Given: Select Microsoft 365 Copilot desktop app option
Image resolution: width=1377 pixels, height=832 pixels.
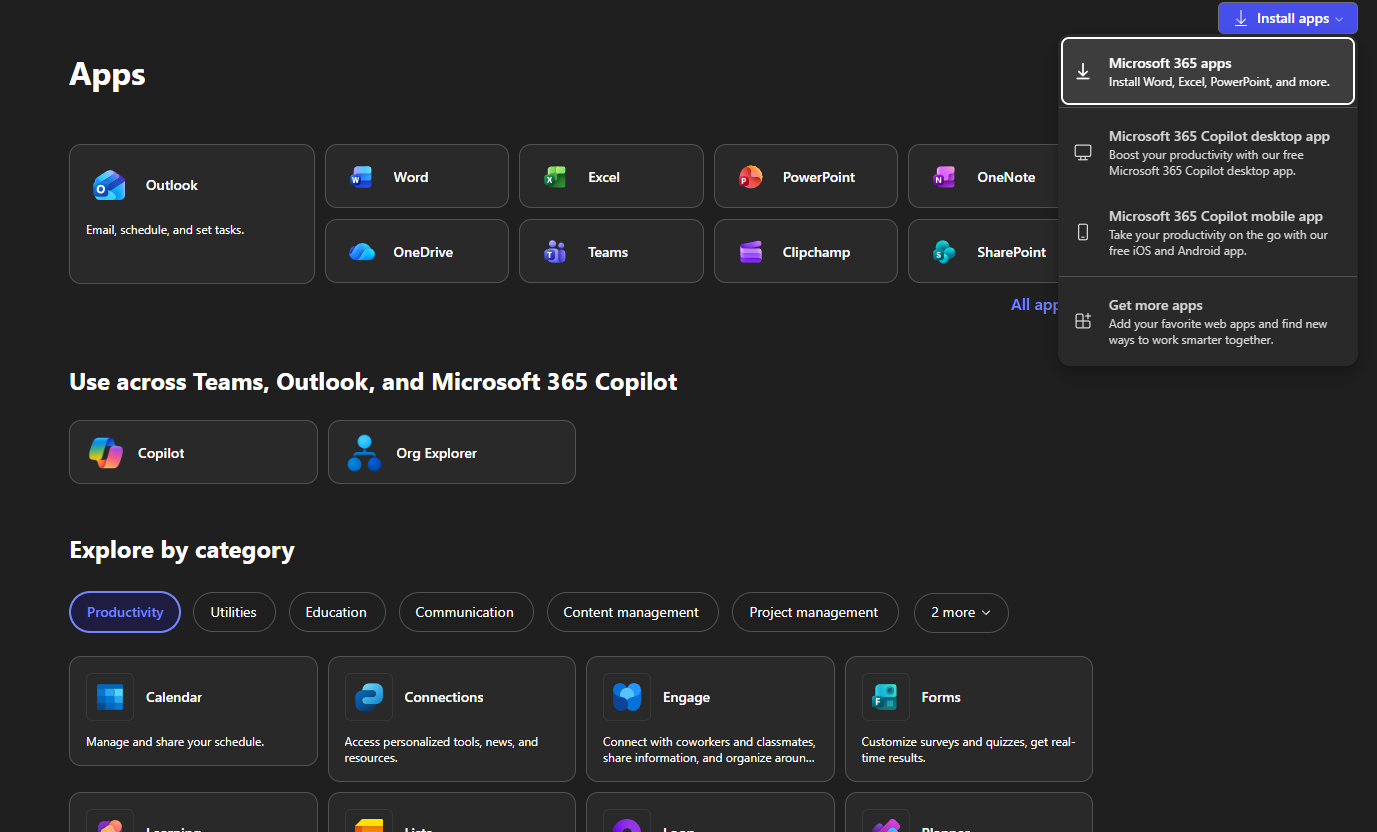Looking at the screenshot, I should (1207, 153).
